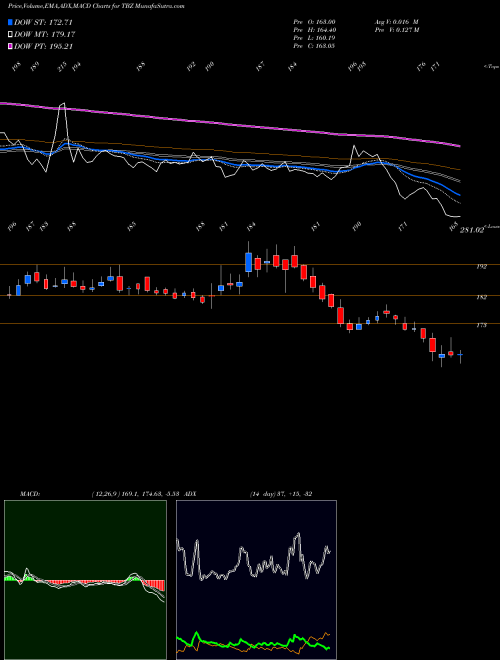Viewport: 500px width, 660px height.
Task: Click the white DOW MT legend swatch
Action: point(10,35)
